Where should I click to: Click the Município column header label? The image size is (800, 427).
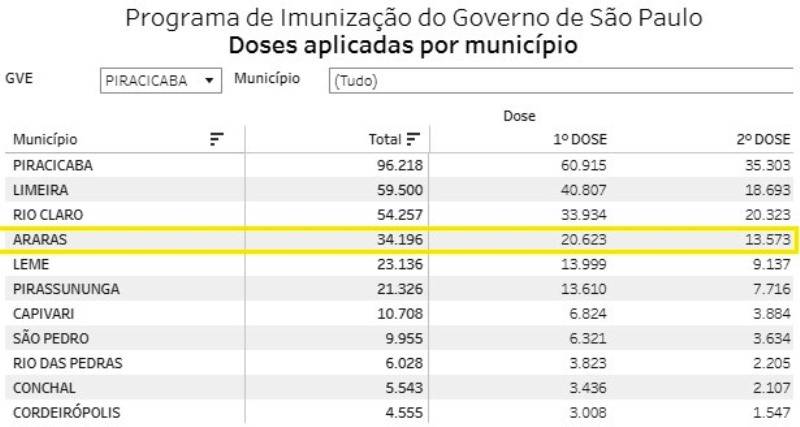click(x=45, y=140)
